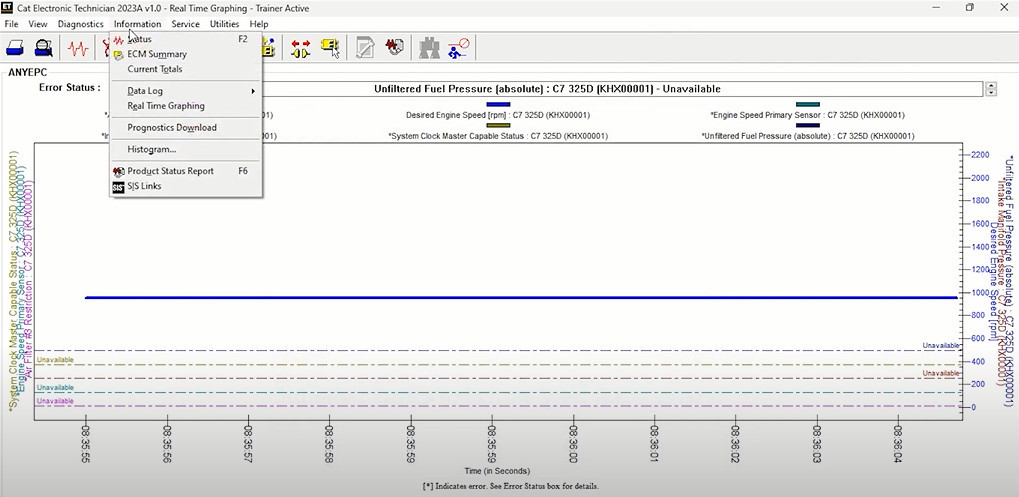Open the Utilities menu
1019x497 pixels.
tap(224, 24)
